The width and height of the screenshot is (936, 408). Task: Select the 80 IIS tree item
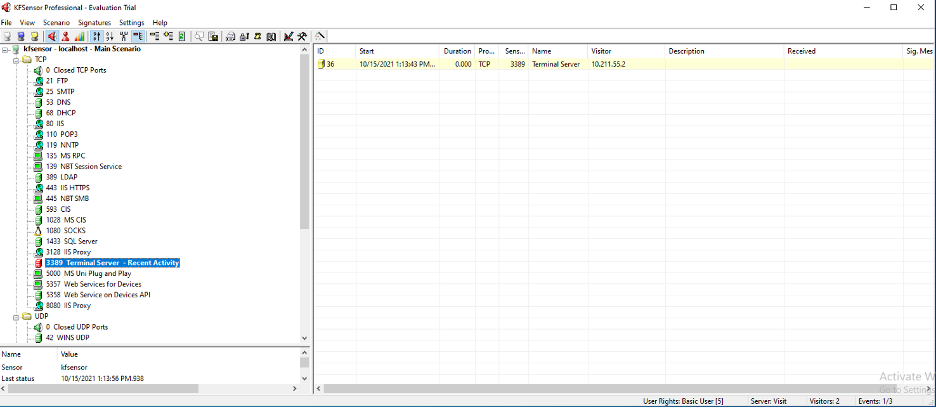tap(55, 124)
